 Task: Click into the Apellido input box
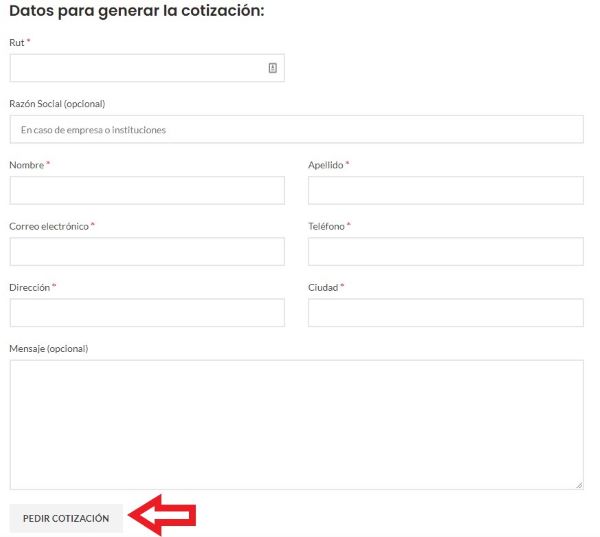click(x=446, y=191)
